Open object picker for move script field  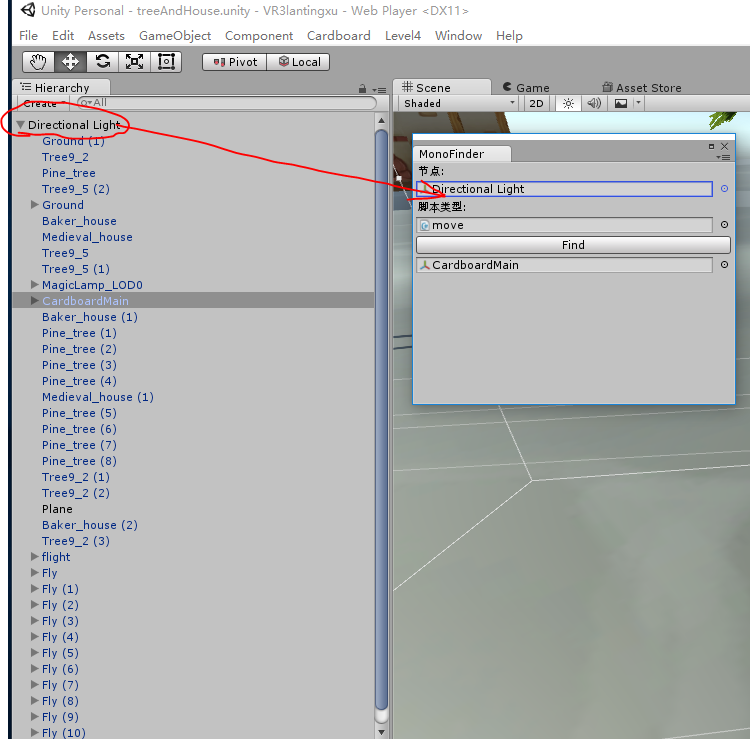[724, 224]
